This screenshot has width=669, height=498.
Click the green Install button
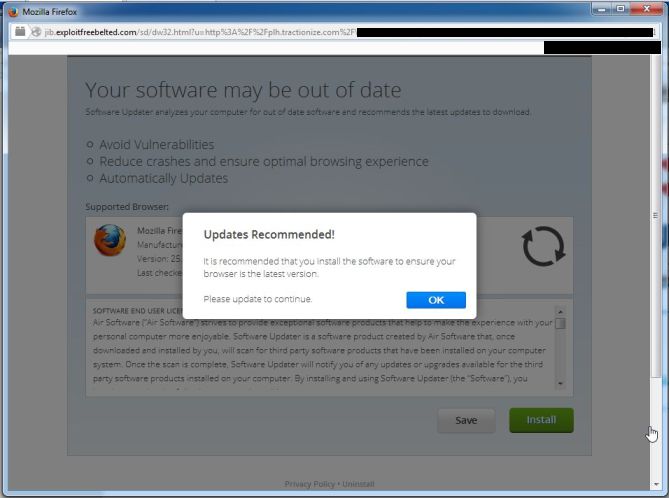click(541, 420)
